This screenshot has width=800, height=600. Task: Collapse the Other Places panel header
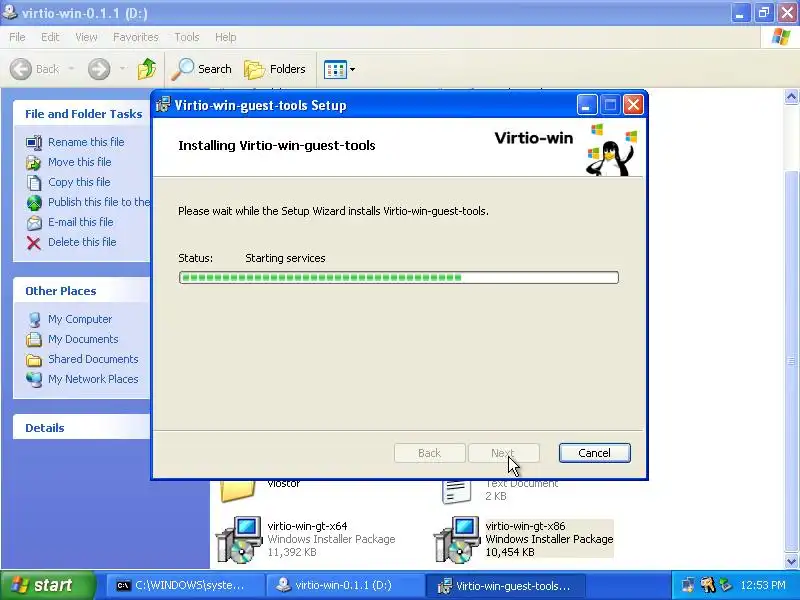pyautogui.click(x=82, y=291)
